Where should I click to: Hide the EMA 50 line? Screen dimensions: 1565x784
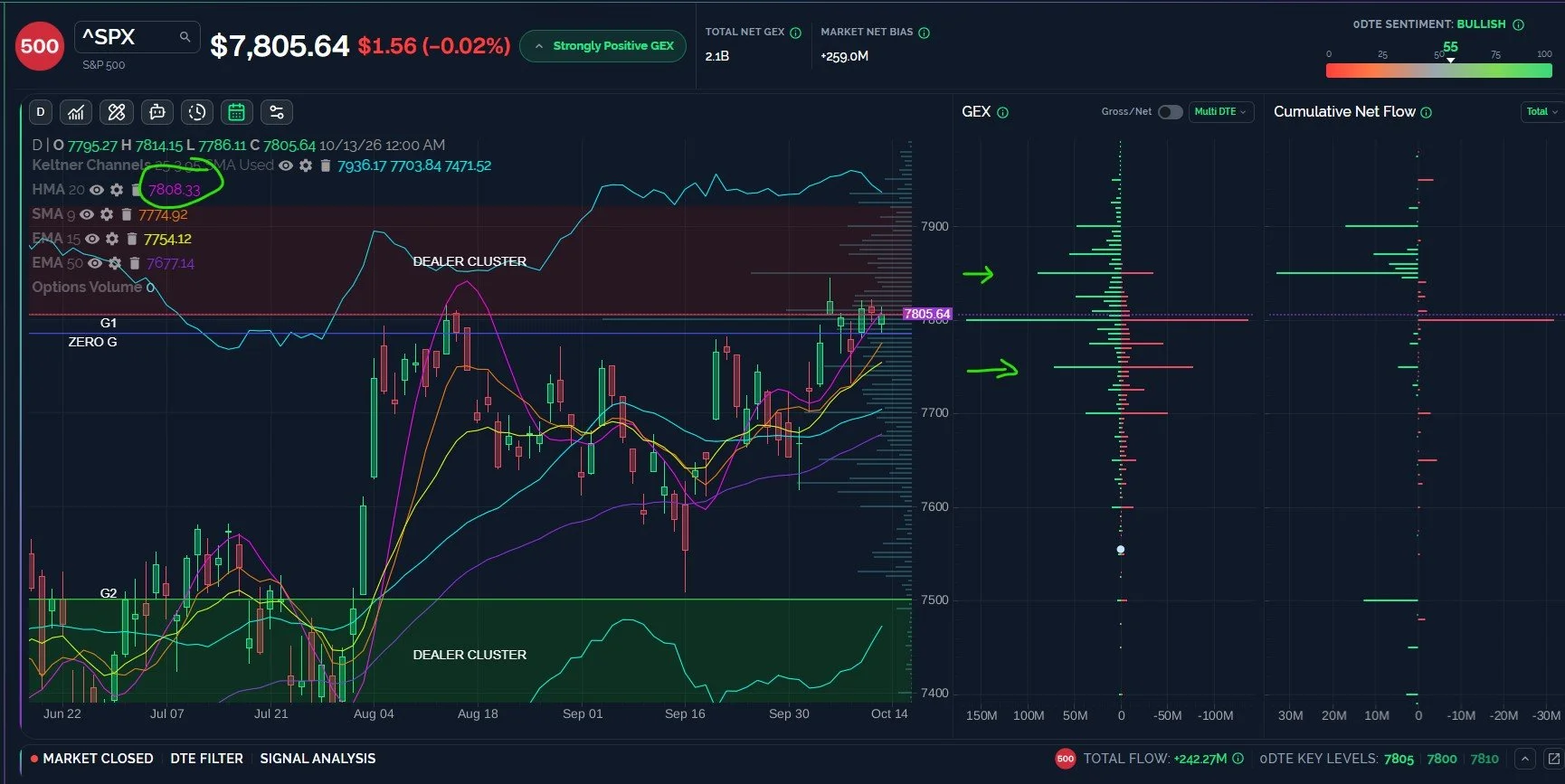95,263
